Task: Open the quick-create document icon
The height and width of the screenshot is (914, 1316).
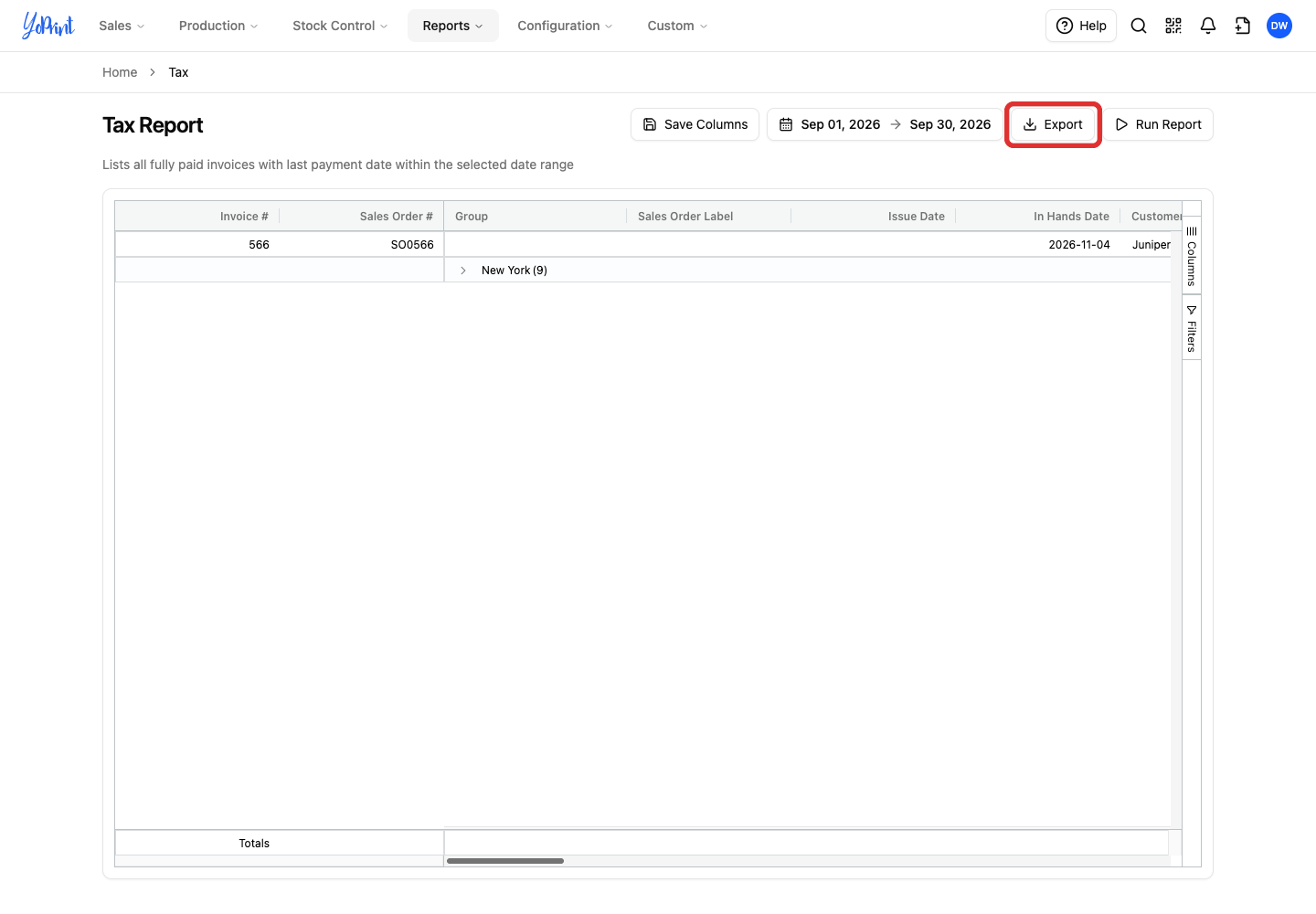Action: (x=1243, y=26)
